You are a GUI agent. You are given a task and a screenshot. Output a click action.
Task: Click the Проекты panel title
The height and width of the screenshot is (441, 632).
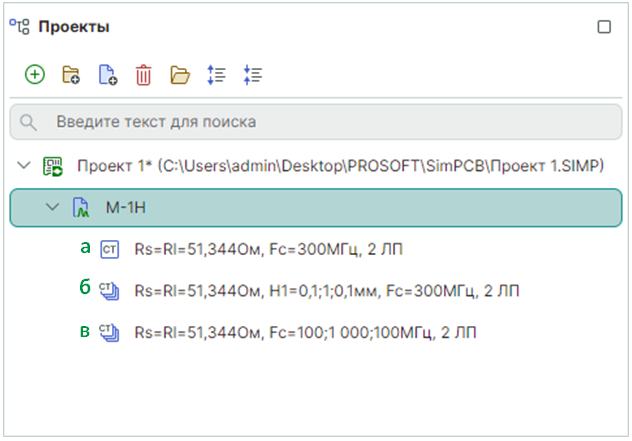(x=74, y=27)
